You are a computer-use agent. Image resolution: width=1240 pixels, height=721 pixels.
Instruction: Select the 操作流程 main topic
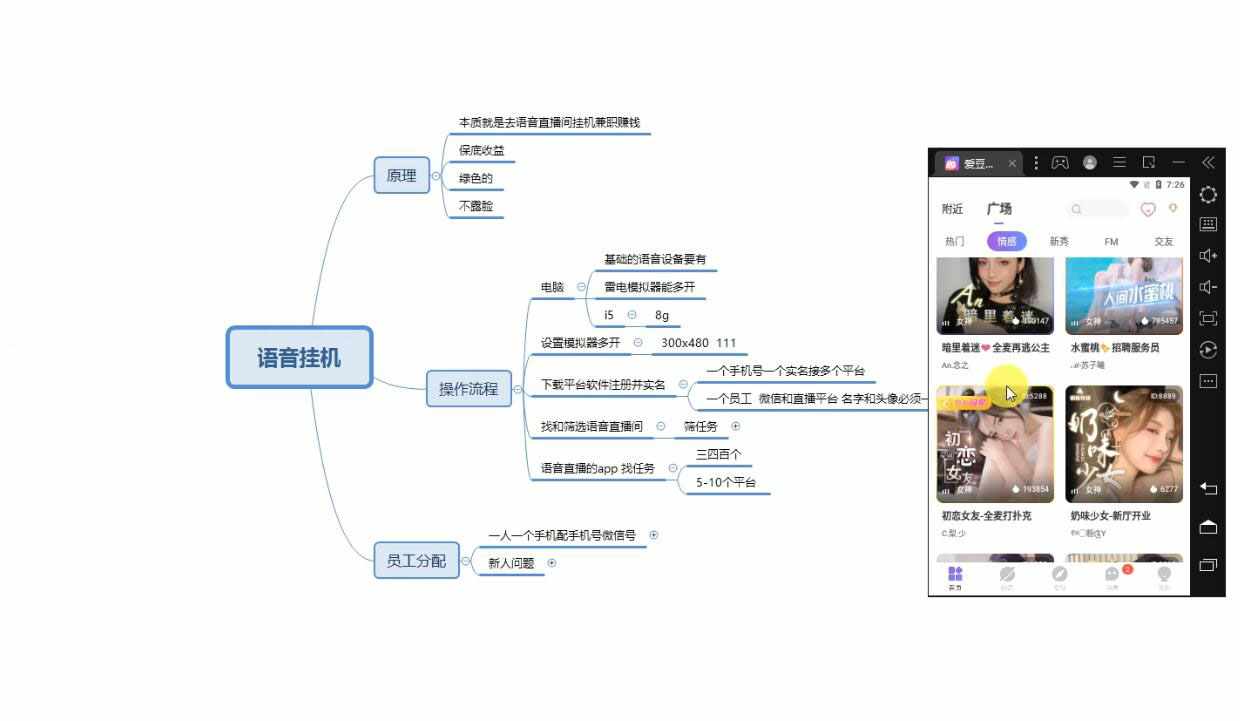pos(469,389)
